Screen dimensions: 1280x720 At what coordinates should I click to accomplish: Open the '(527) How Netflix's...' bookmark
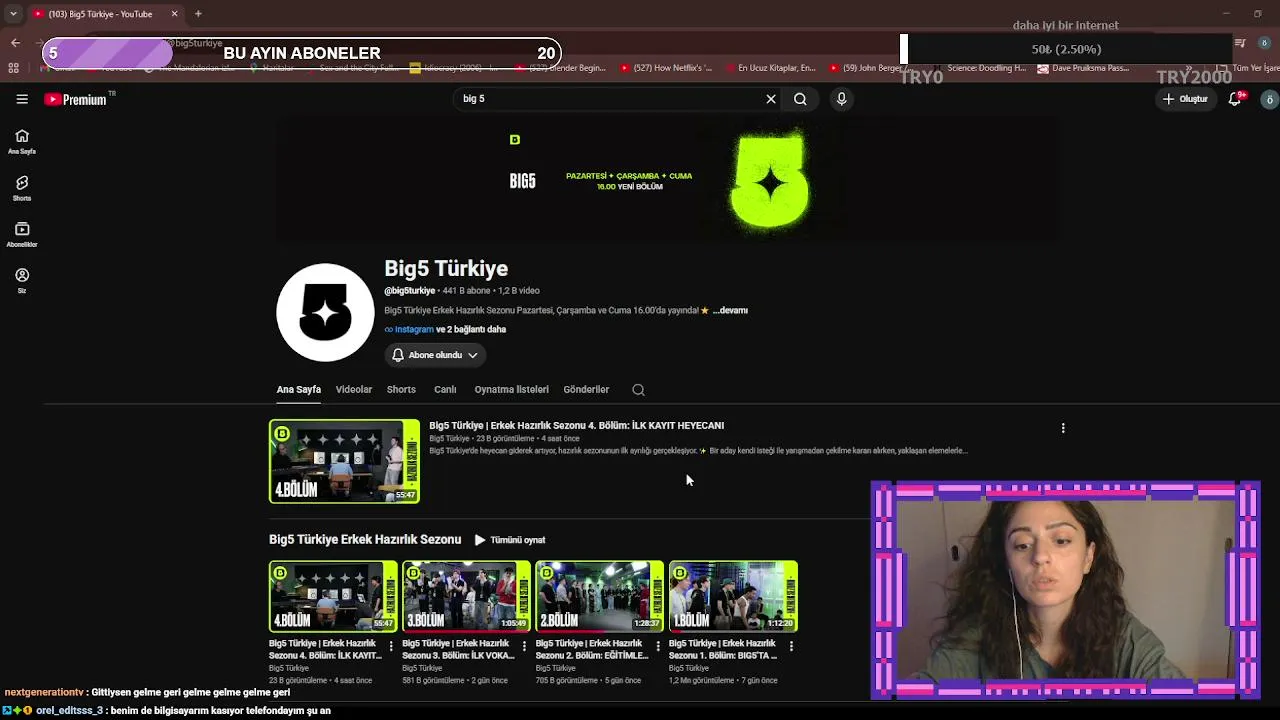(667, 68)
